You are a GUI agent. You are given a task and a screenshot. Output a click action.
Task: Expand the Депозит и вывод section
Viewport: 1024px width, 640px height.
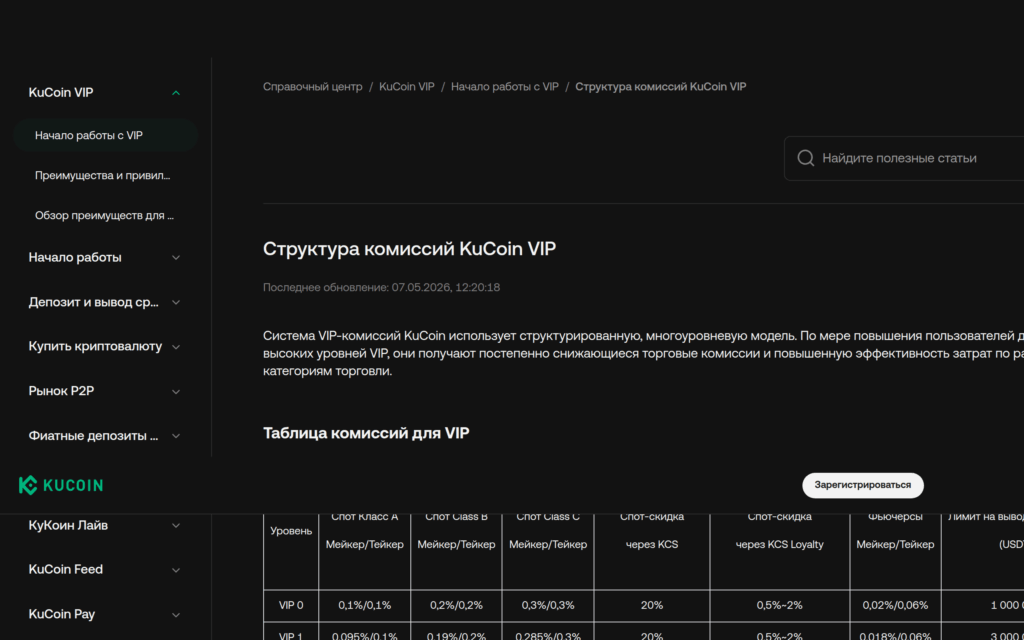pyautogui.click(x=176, y=302)
